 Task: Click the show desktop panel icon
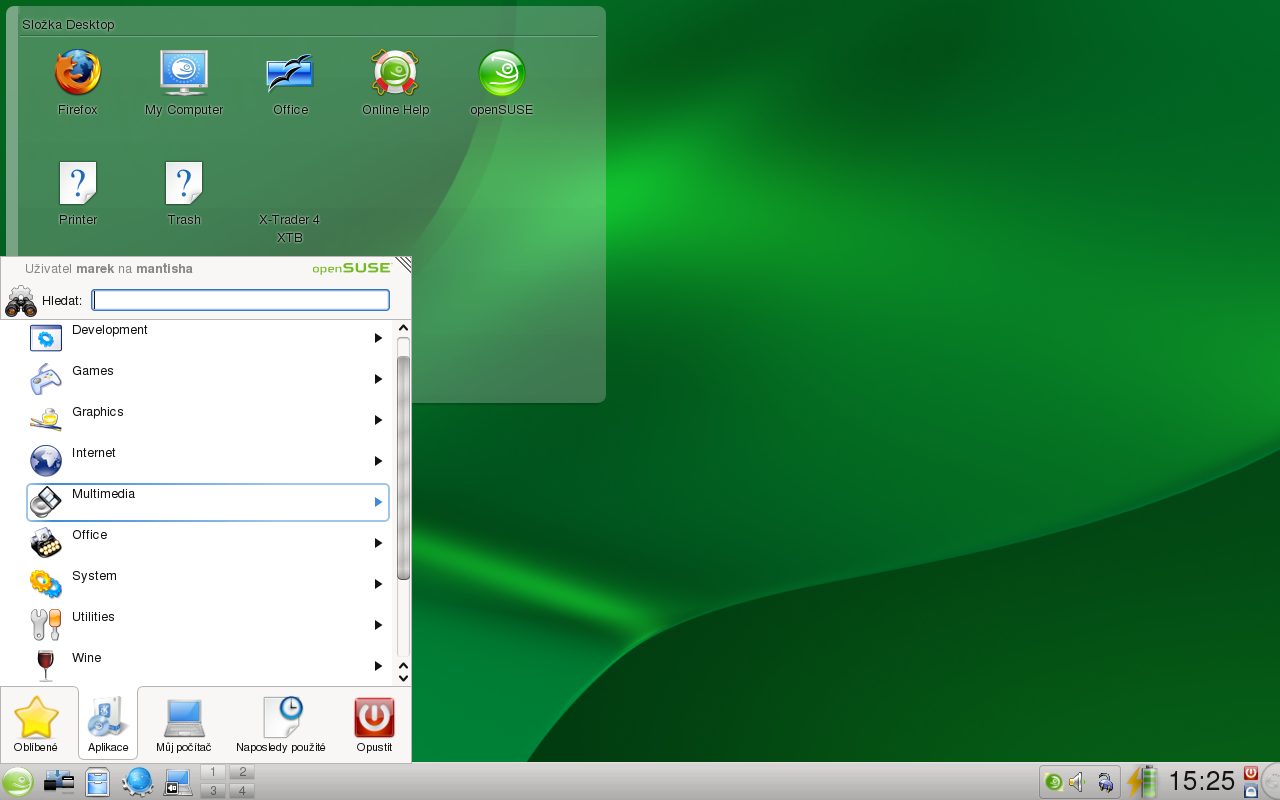59,782
